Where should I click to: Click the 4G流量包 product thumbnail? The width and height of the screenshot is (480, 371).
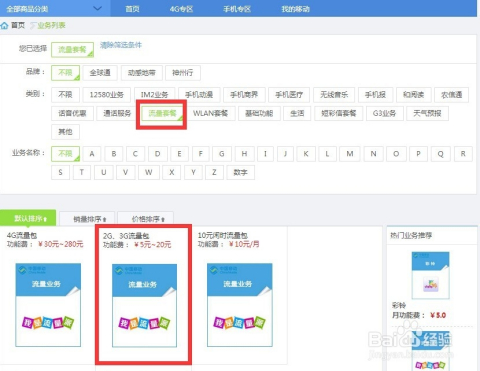click(48, 305)
